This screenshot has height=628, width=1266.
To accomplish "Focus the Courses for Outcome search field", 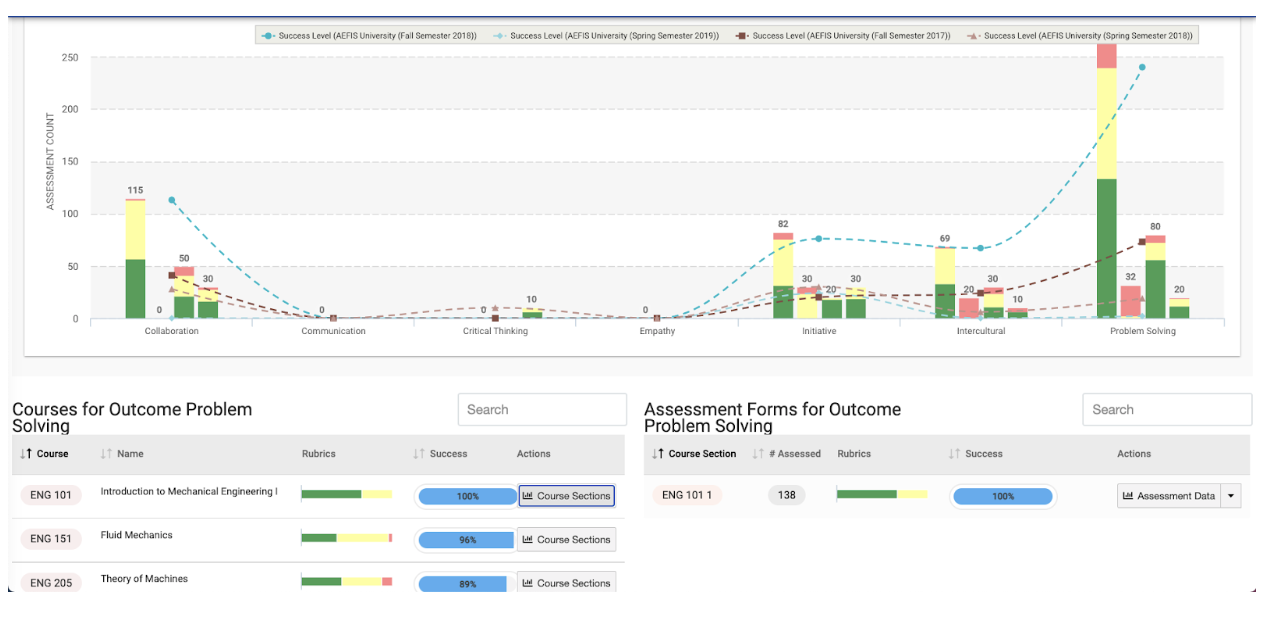I will [x=542, y=409].
